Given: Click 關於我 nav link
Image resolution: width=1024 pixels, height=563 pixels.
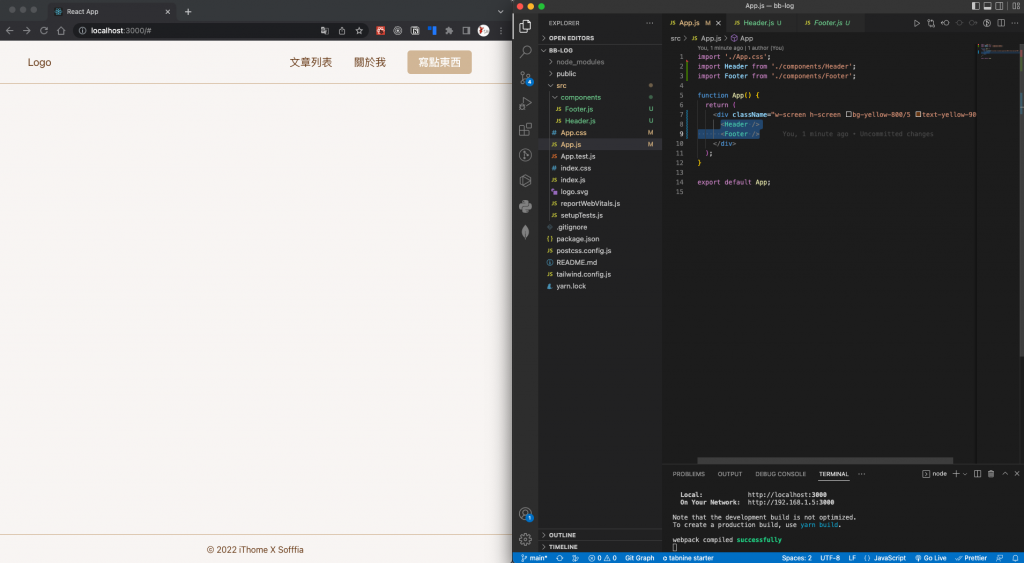Looking at the screenshot, I should click(370, 63).
